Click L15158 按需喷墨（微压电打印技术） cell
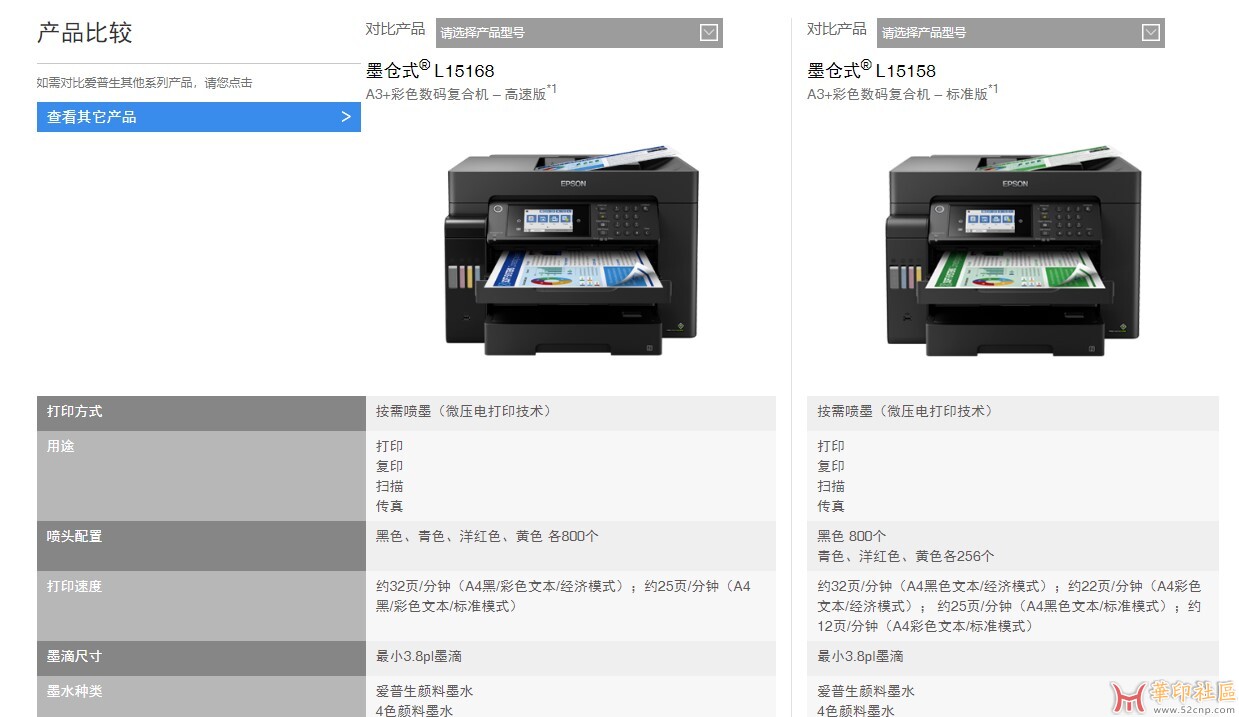Screen dimensions: 1239x717 point(1013,411)
